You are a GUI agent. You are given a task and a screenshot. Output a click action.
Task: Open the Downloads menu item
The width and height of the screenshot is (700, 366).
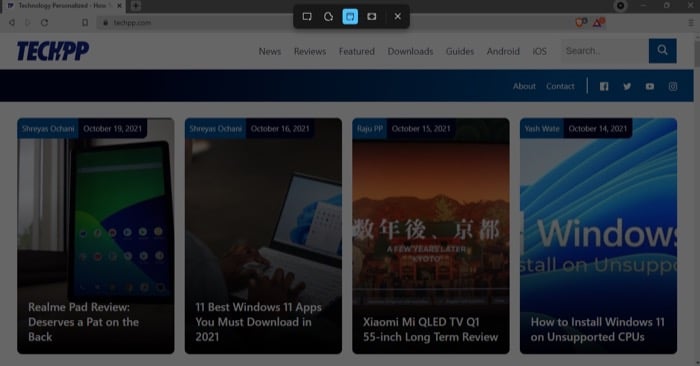(410, 51)
